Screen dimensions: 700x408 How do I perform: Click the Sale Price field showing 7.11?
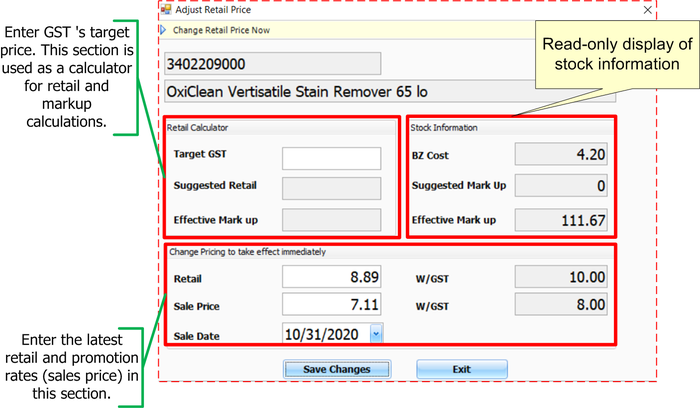point(332,304)
